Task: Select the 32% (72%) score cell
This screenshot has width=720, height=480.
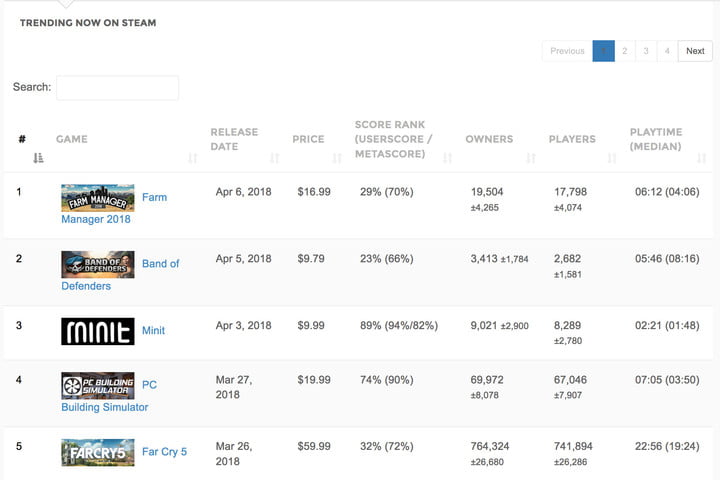Action: (387, 446)
